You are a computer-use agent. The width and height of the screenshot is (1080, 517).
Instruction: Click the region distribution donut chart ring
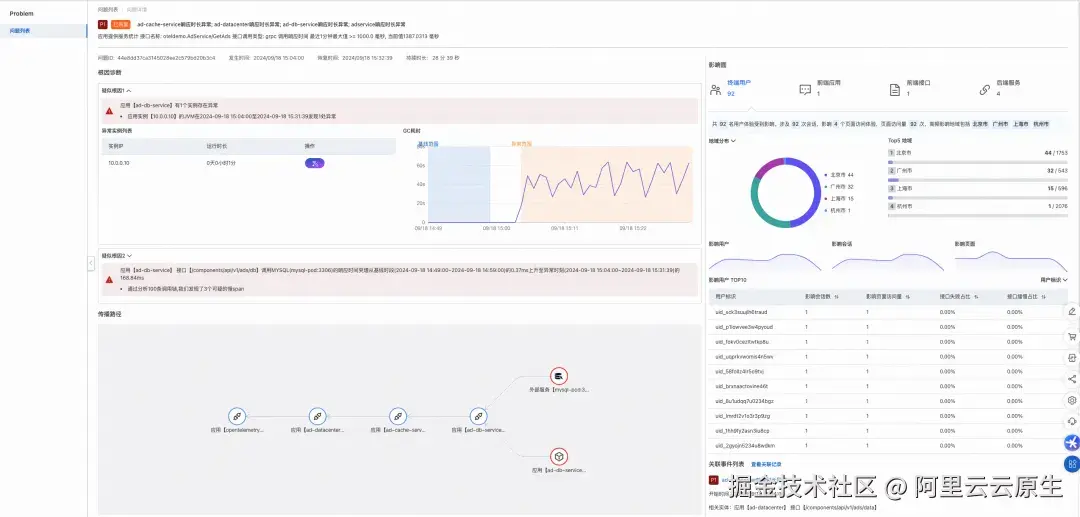coord(785,193)
